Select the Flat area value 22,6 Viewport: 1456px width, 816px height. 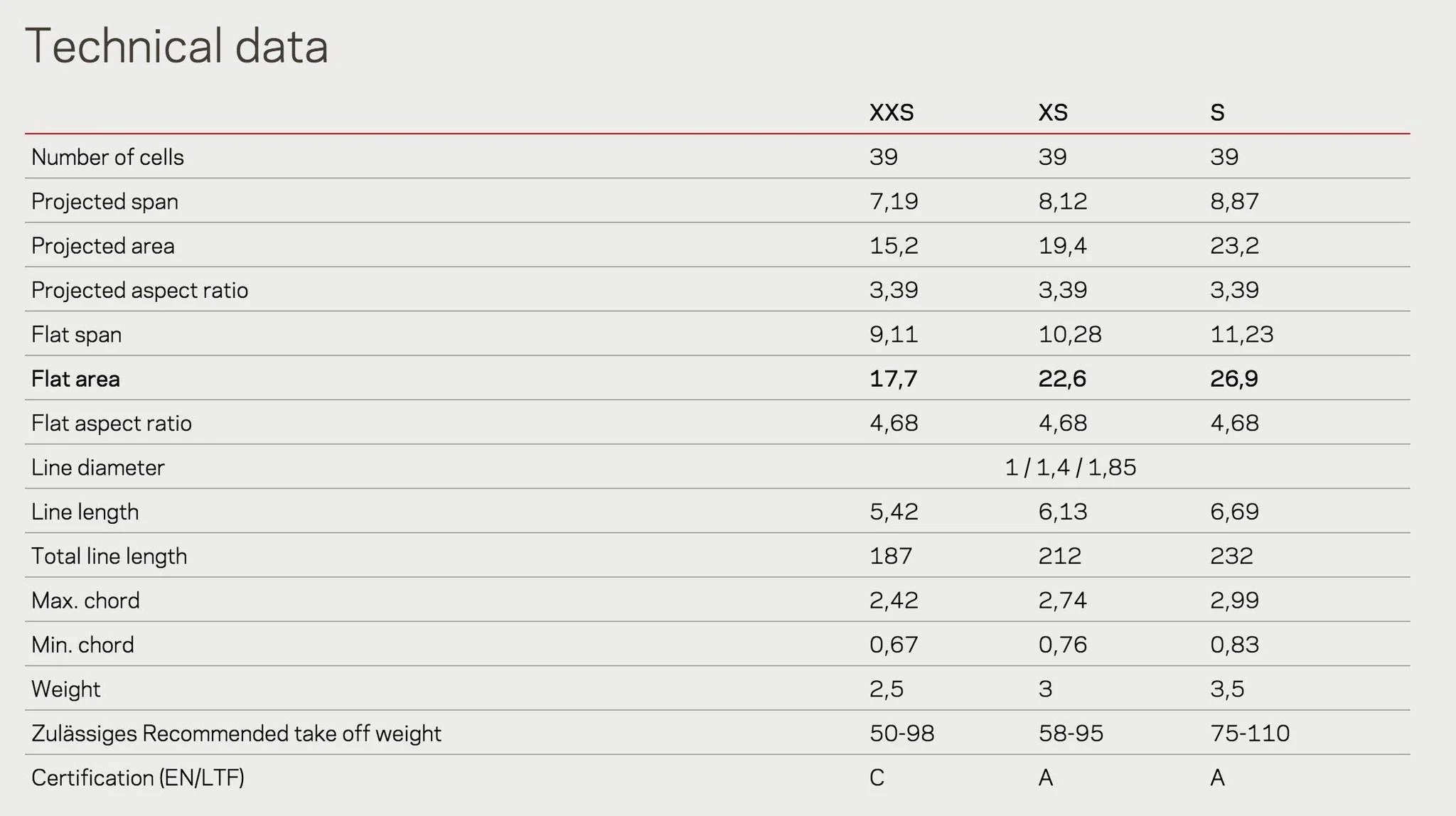pyautogui.click(x=1062, y=379)
